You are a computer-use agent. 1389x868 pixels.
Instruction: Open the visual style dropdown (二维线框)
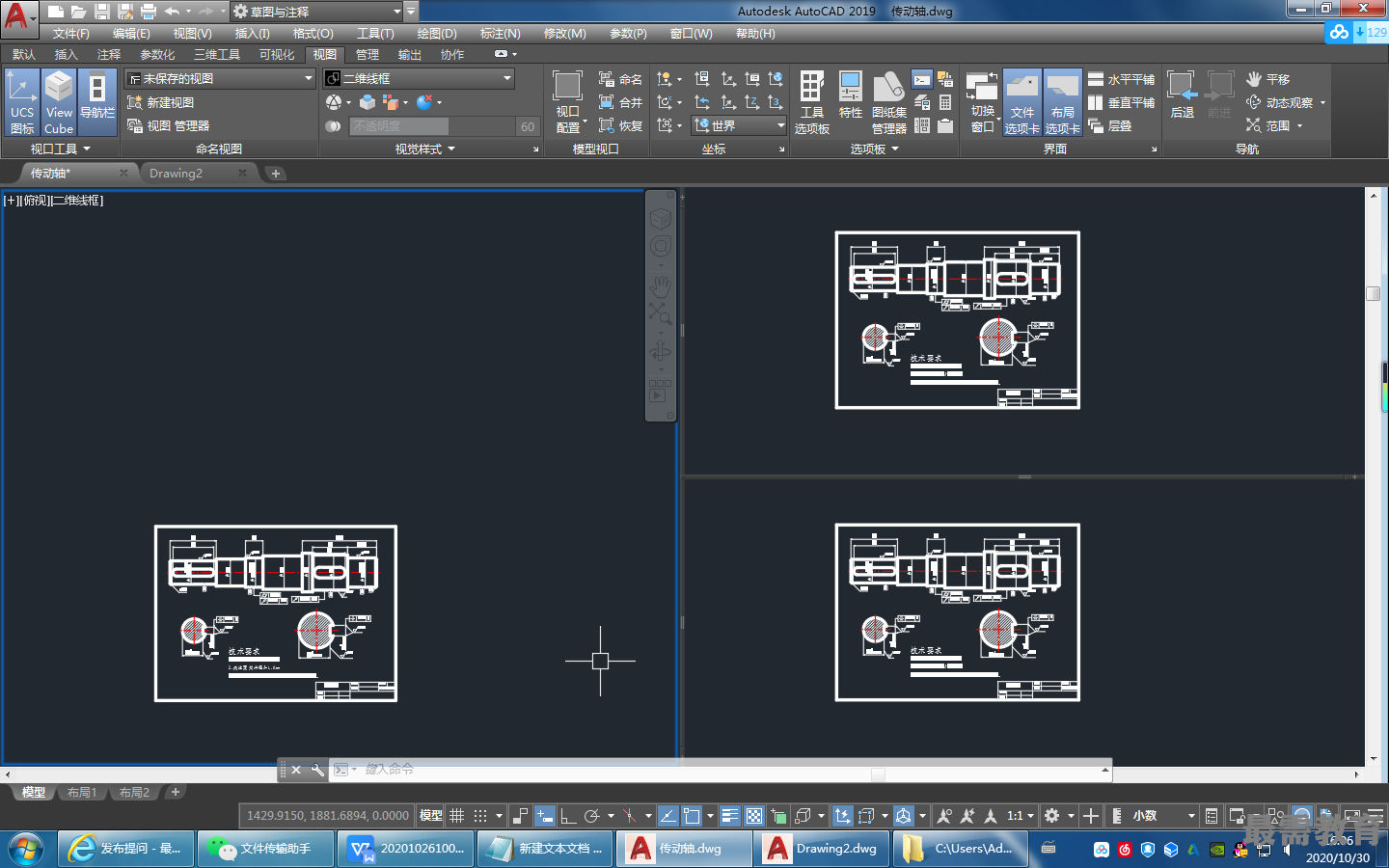(419, 78)
